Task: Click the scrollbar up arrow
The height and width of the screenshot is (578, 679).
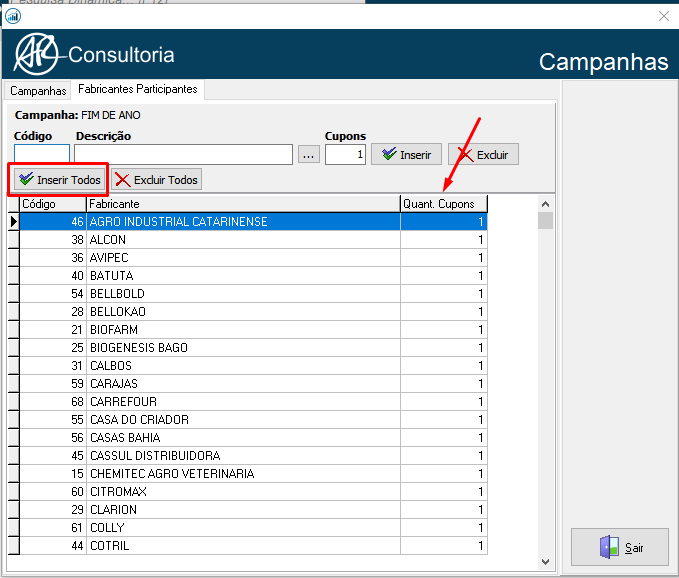Action: (546, 204)
